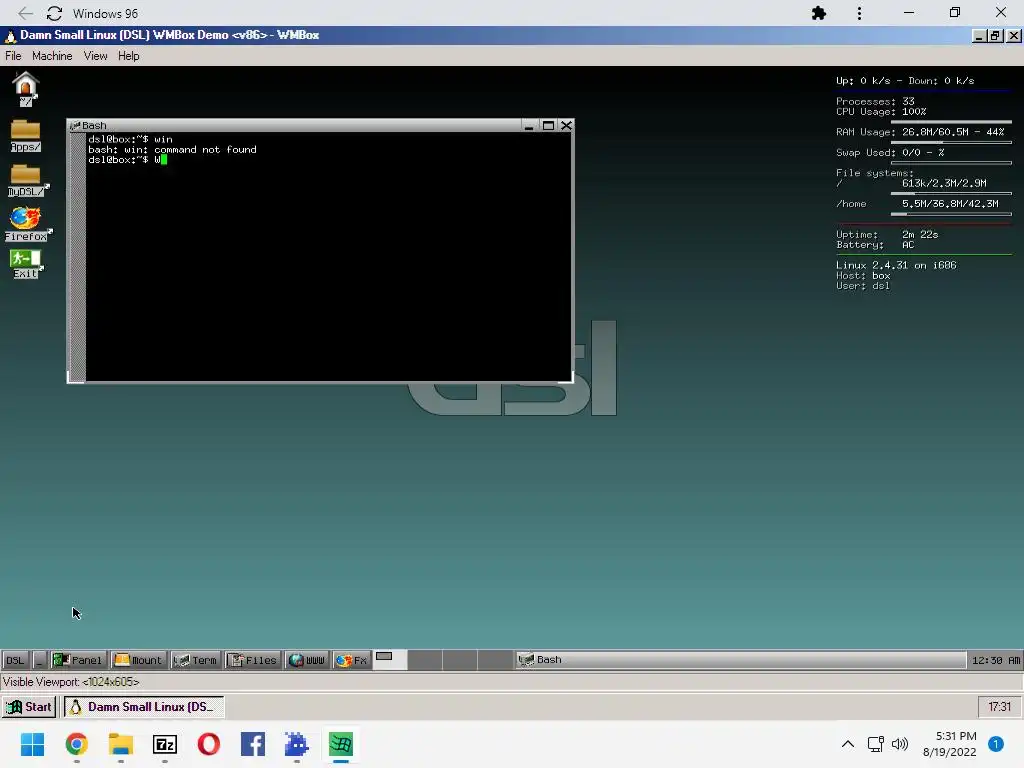Reload the Windows 96 page
The image size is (1024, 768).
[x=55, y=13]
